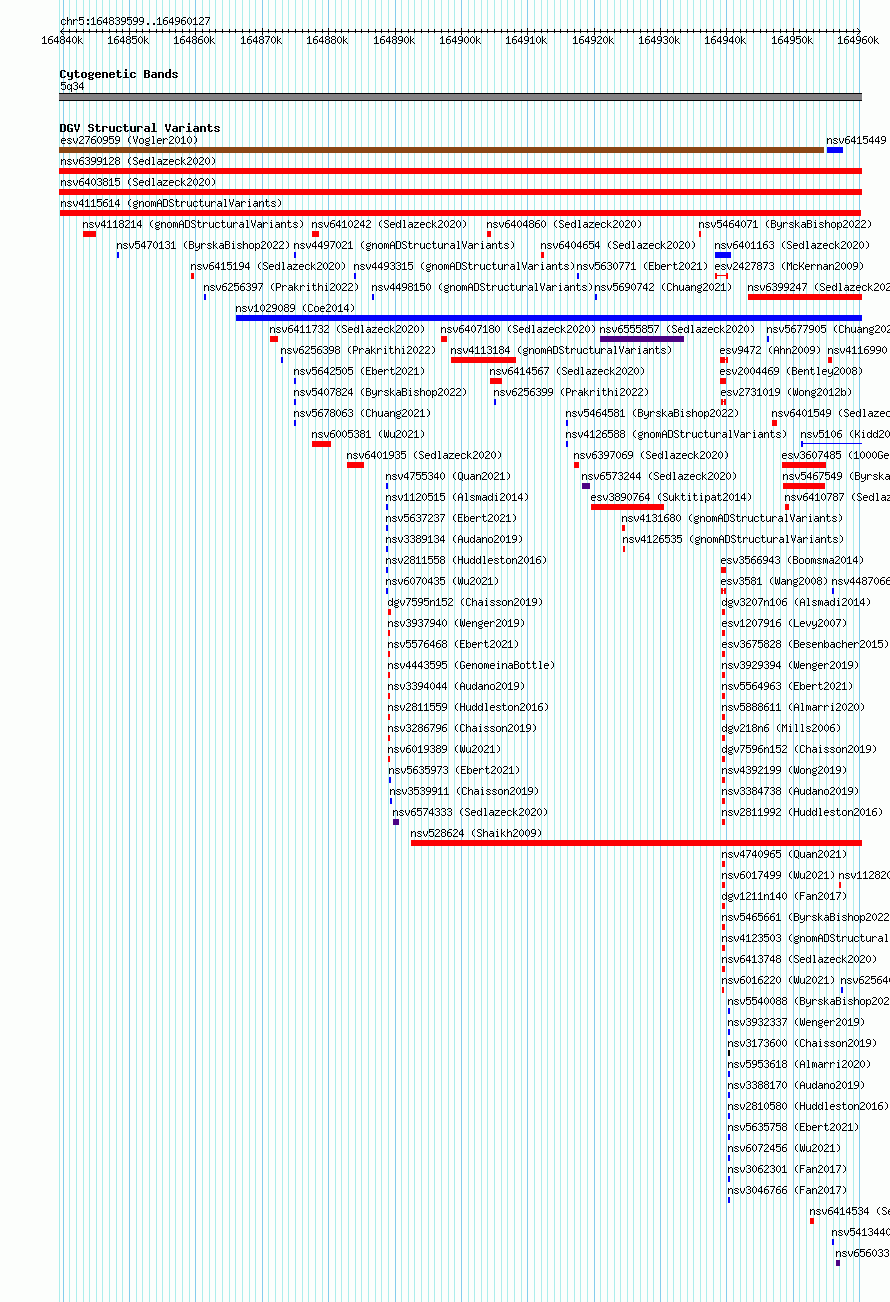The height and width of the screenshot is (1302, 890).
Task: Click variant label nsv4443595 (GenomeinaBottle)
Action: (472, 665)
